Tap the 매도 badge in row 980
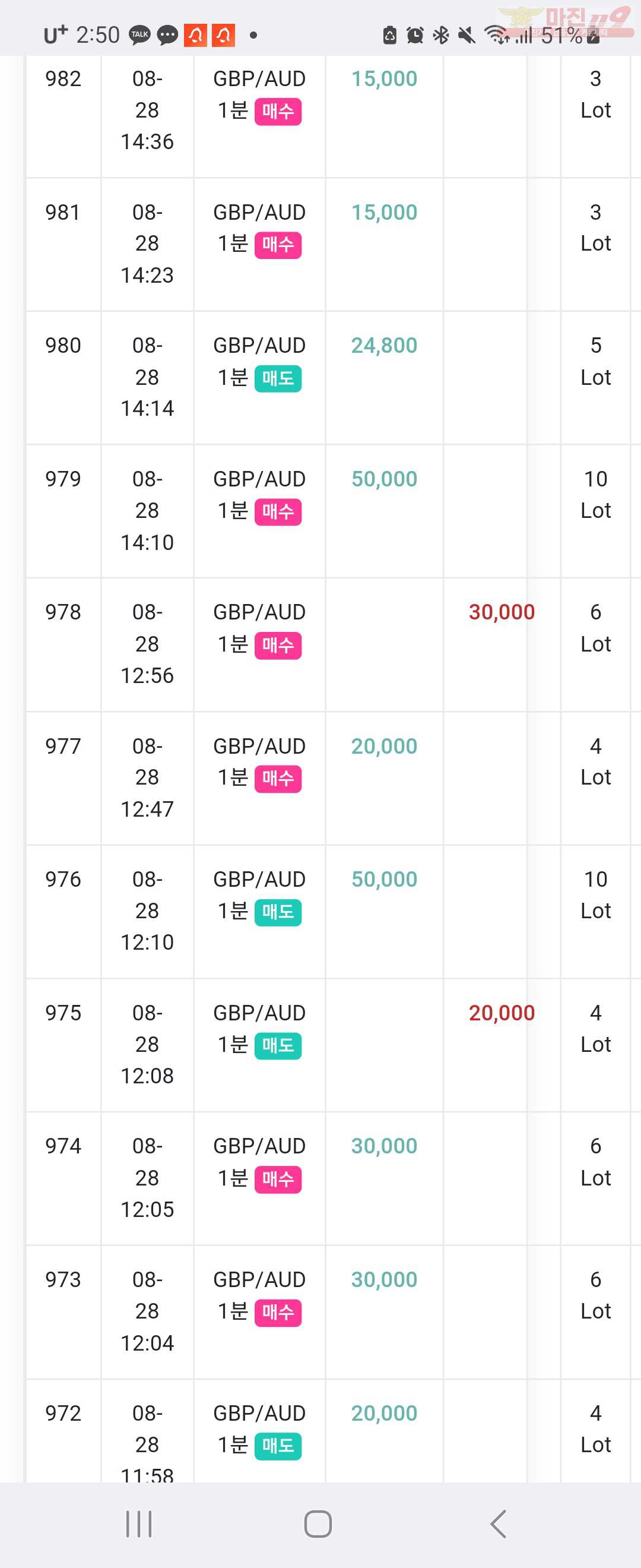This screenshot has height=1568, width=641. coord(278,378)
